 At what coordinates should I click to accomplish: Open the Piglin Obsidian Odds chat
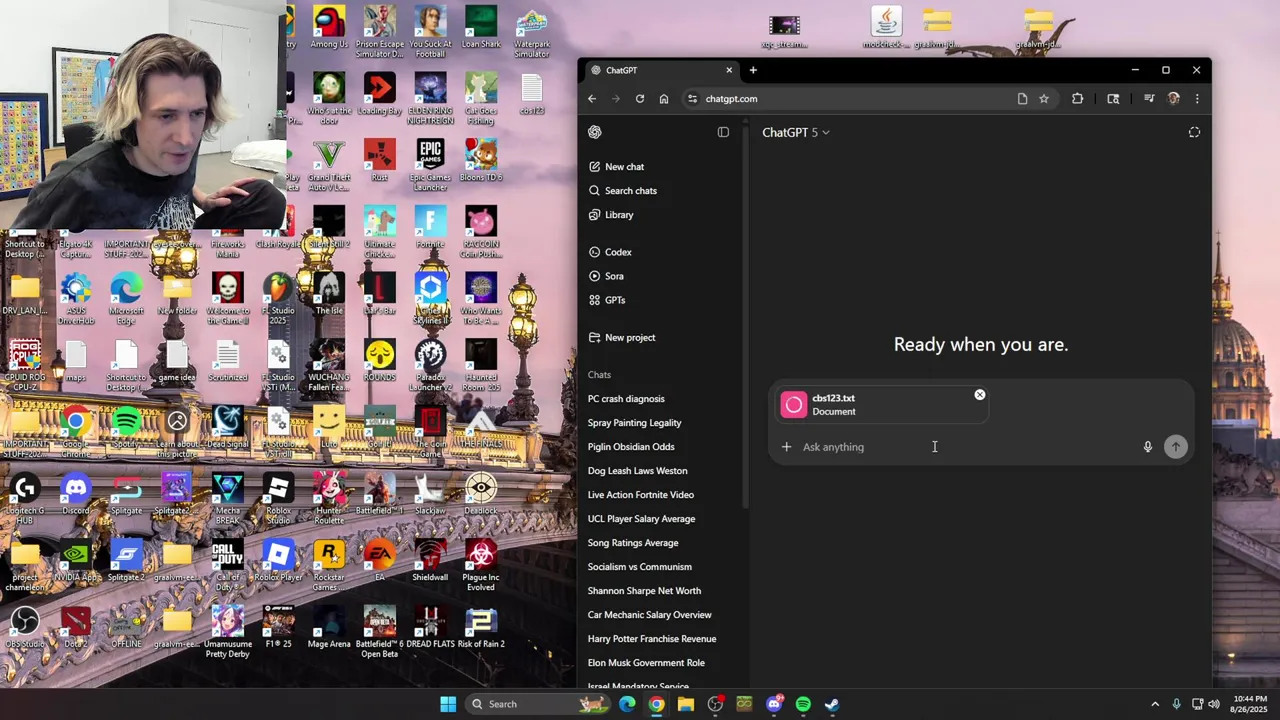[631, 447]
